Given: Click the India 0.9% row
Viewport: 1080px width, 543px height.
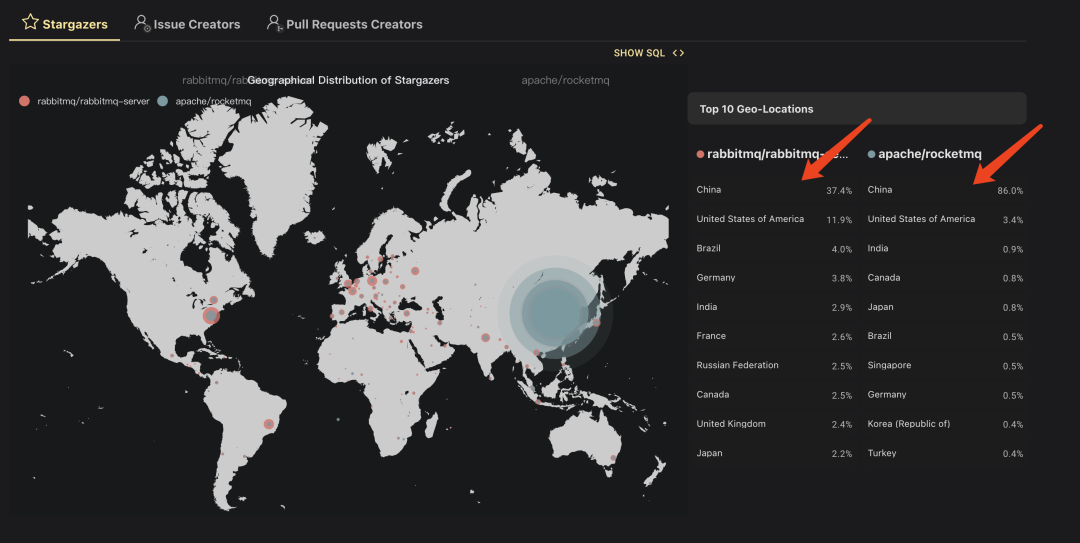Looking at the screenshot, I should [x=945, y=249].
